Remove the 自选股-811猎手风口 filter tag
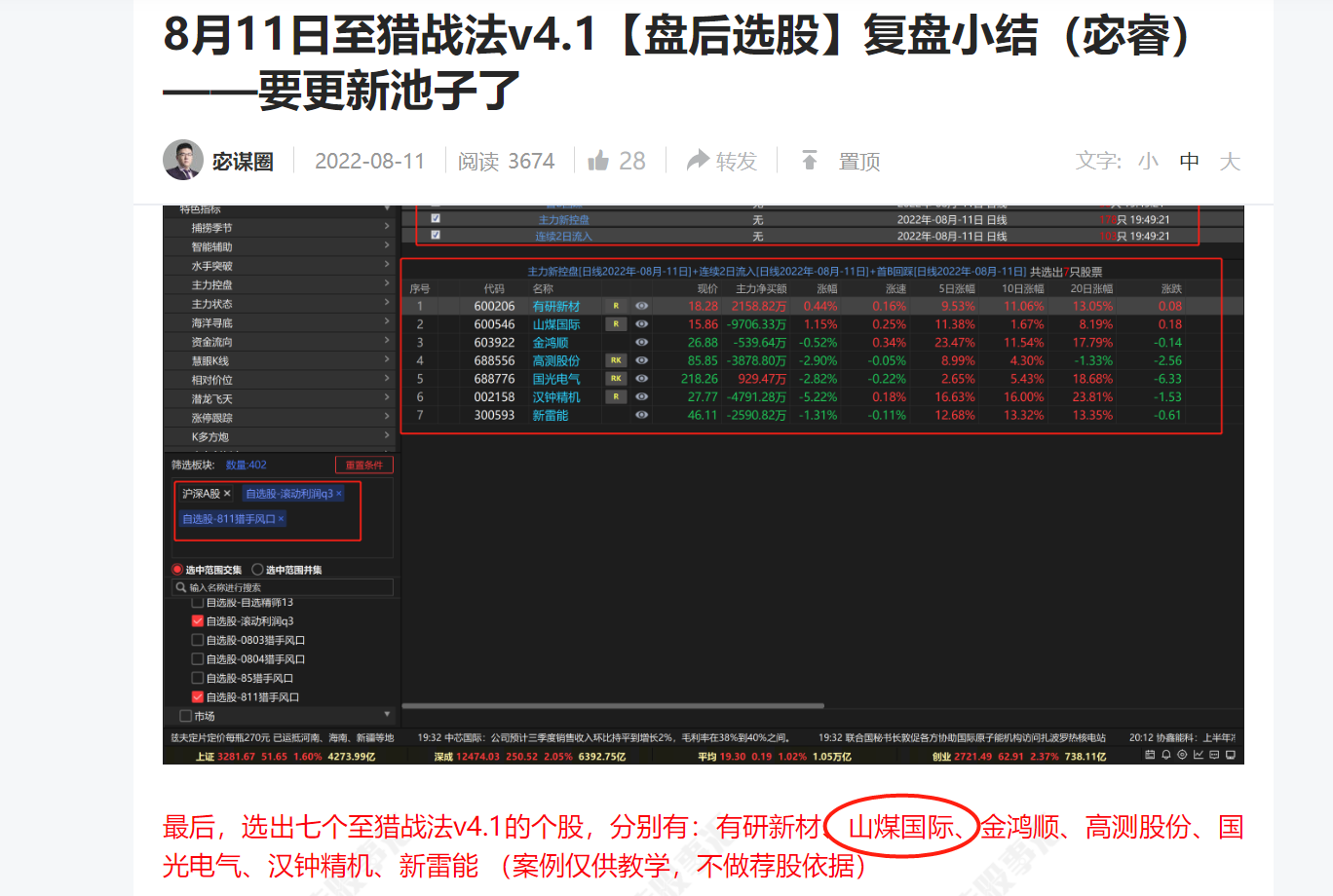This screenshot has height=896, width=1333. coord(281,519)
